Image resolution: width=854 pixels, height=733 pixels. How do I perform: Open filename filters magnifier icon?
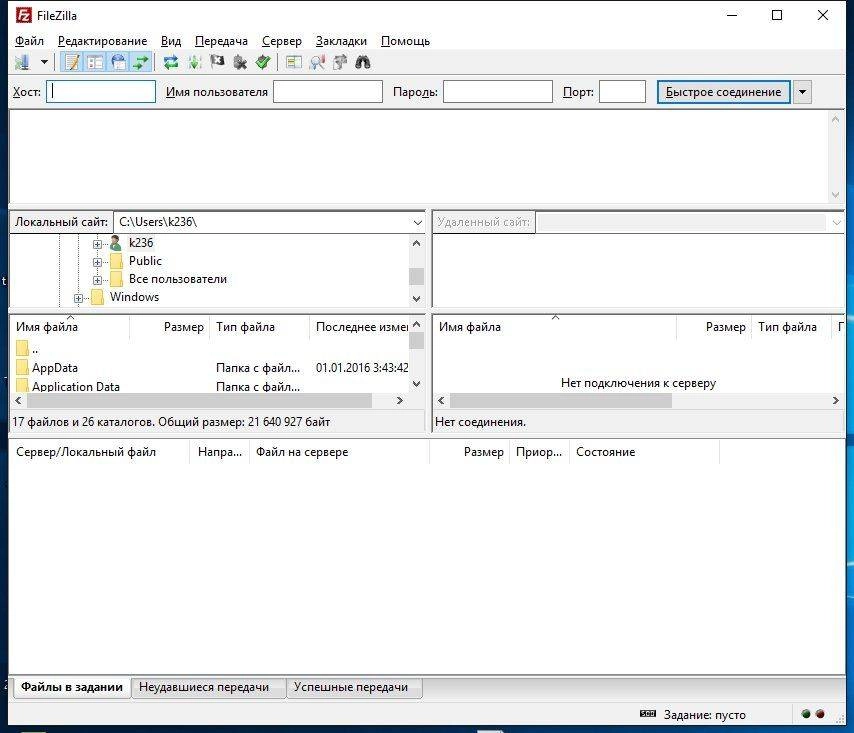tap(317, 63)
